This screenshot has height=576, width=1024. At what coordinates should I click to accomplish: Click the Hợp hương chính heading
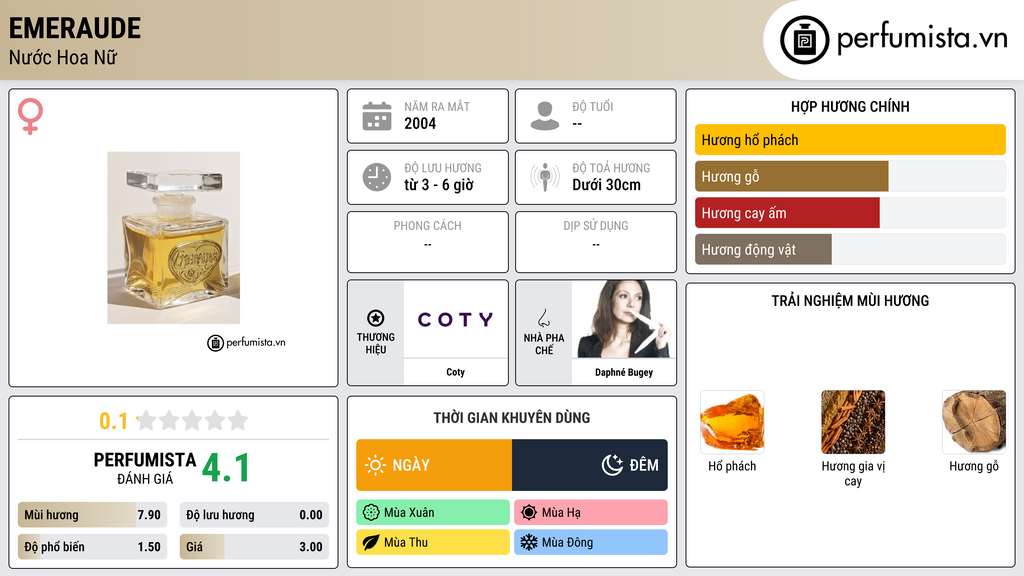(x=850, y=106)
